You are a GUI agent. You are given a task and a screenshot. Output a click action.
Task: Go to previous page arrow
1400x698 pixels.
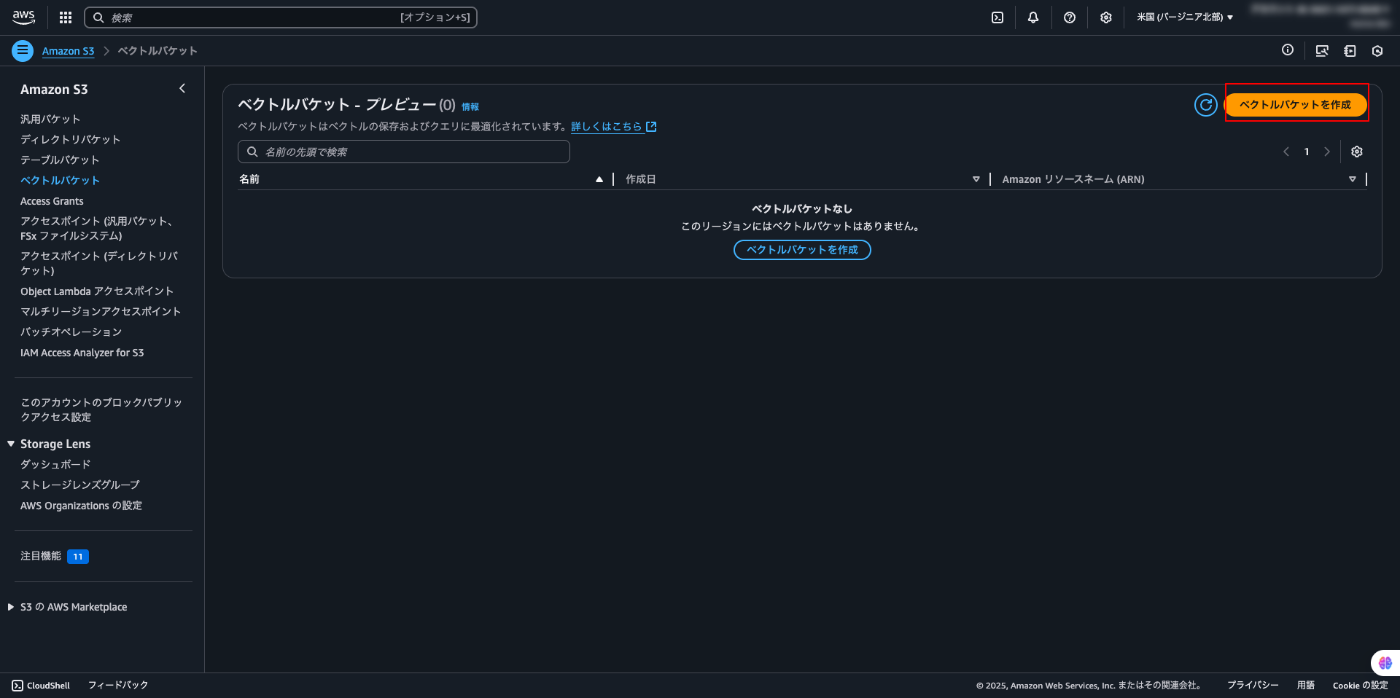pyautogui.click(x=1286, y=152)
